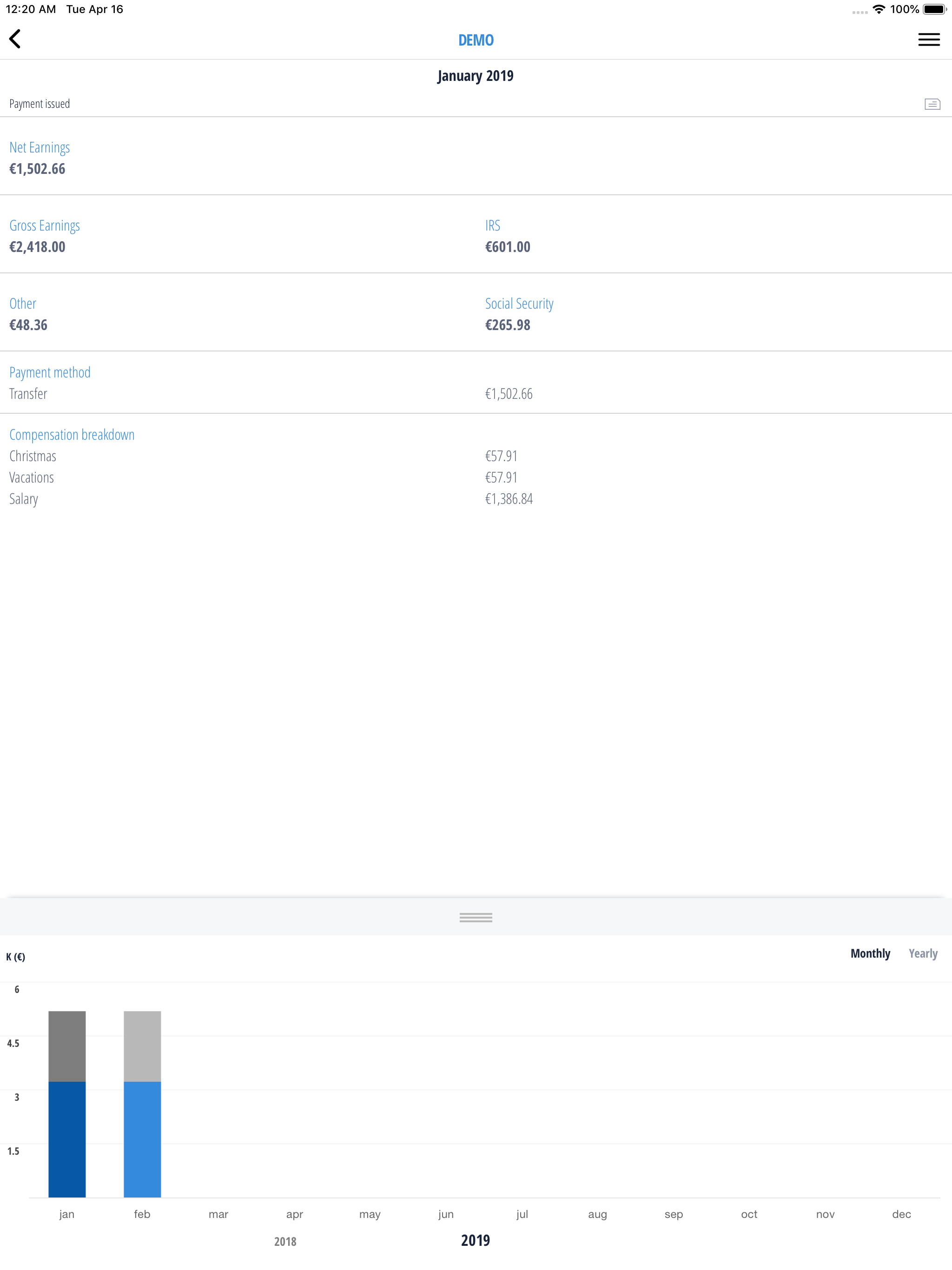Tap the €1,502.66 net earnings value

(37, 169)
